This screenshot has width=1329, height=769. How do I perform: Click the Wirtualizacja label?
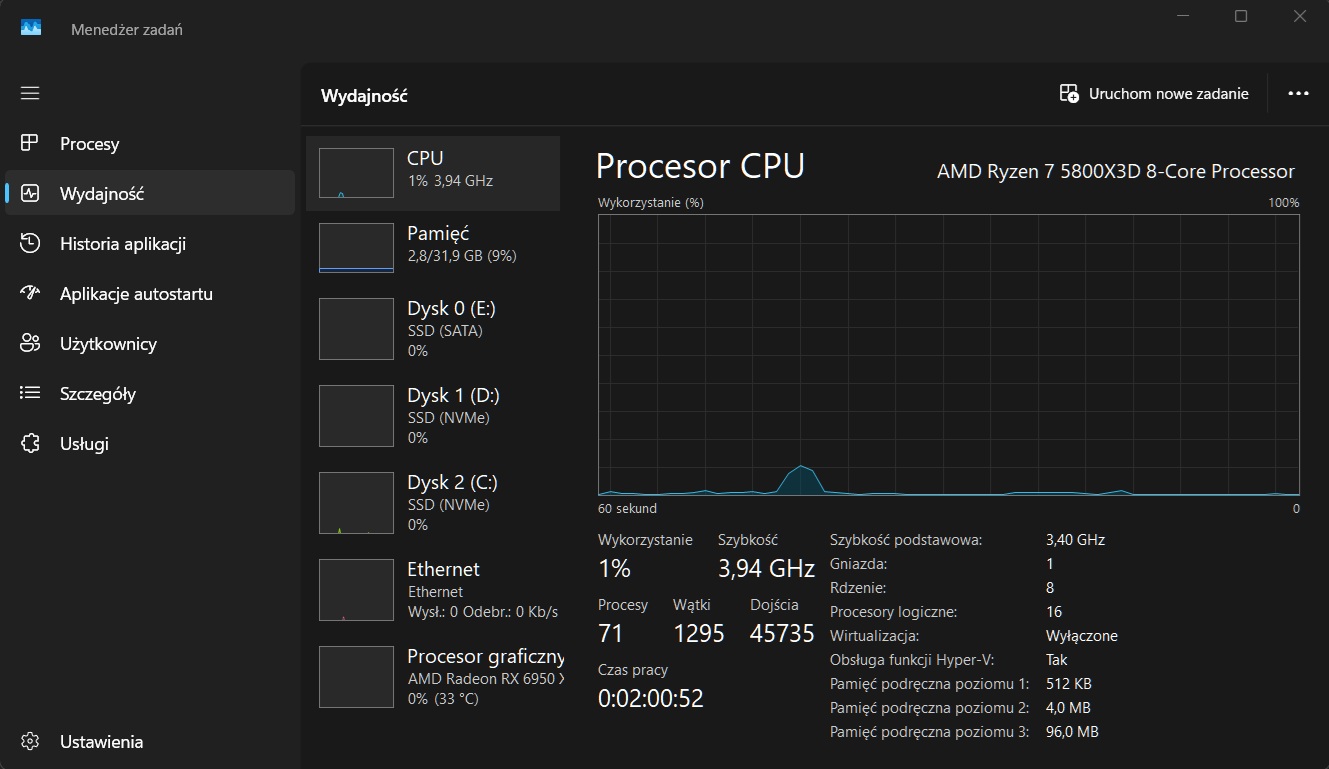pyautogui.click(x=874, y=636)
